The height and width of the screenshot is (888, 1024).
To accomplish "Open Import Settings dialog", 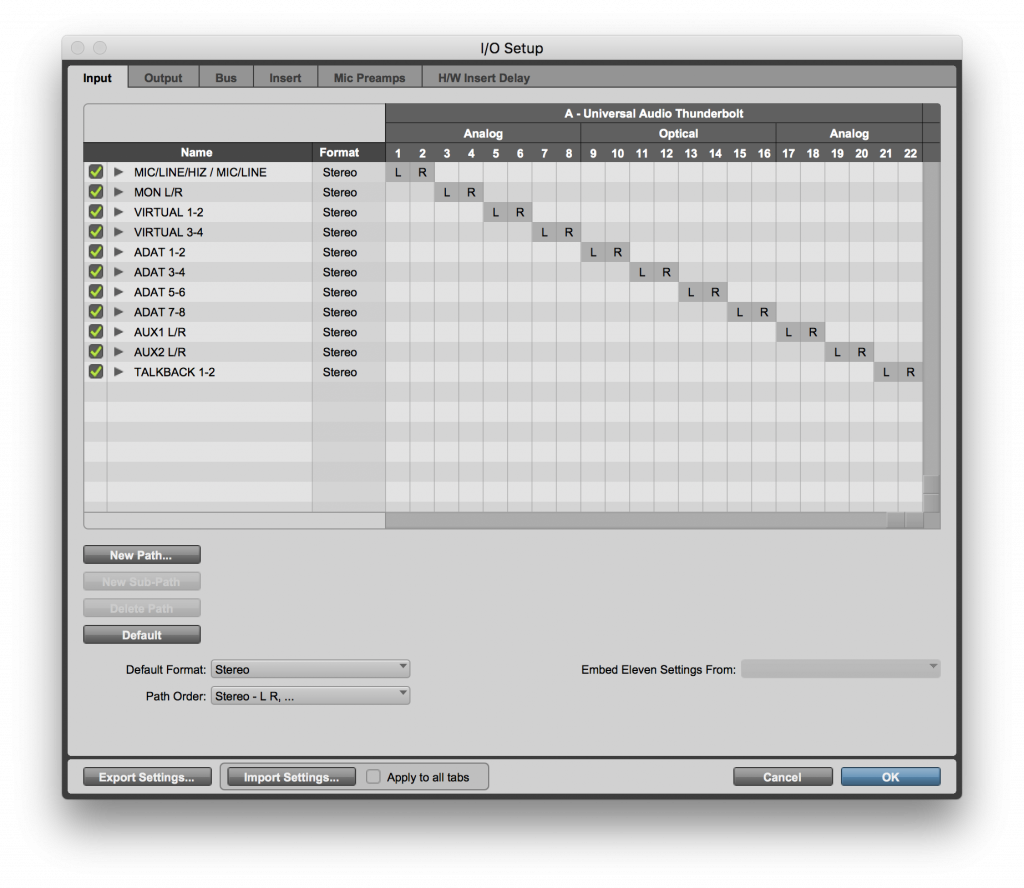I will pyautogui.click(x=289, y=776).
